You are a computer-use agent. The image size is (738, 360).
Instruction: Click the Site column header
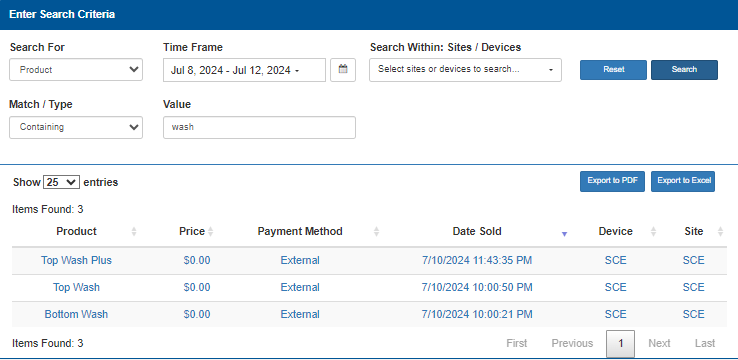(x=694, y=232)
